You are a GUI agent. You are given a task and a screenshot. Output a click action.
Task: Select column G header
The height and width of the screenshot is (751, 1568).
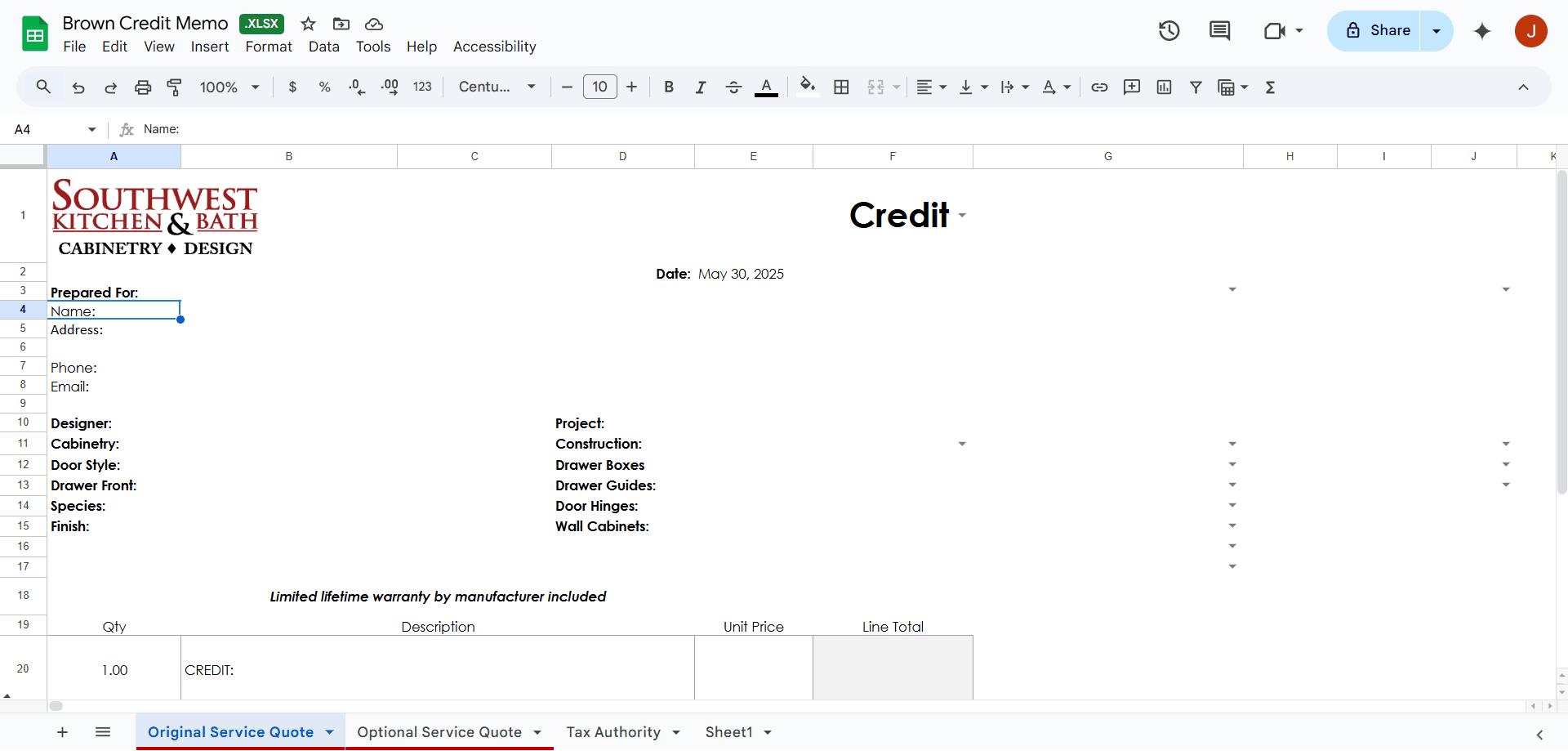tap(1107, 156)
